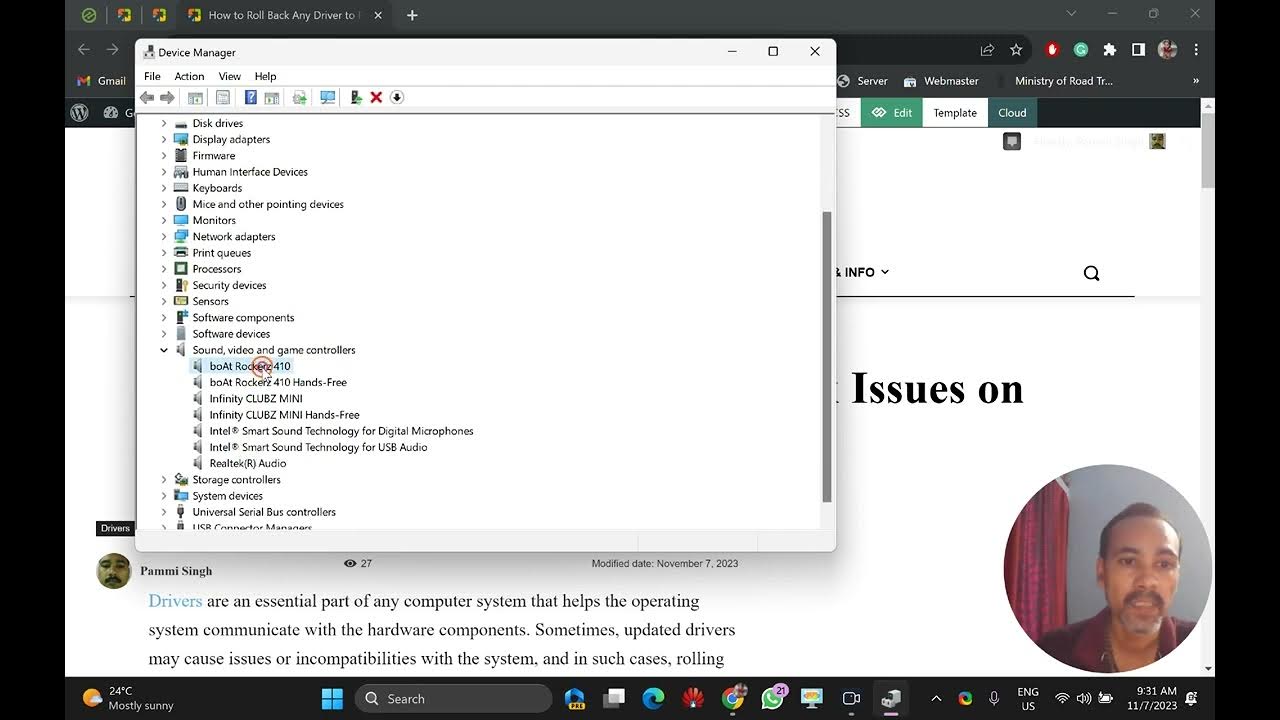Screen dimensions: 1280x720
Task: Expand the Display adapters node
Action: [x=164, y=139]
